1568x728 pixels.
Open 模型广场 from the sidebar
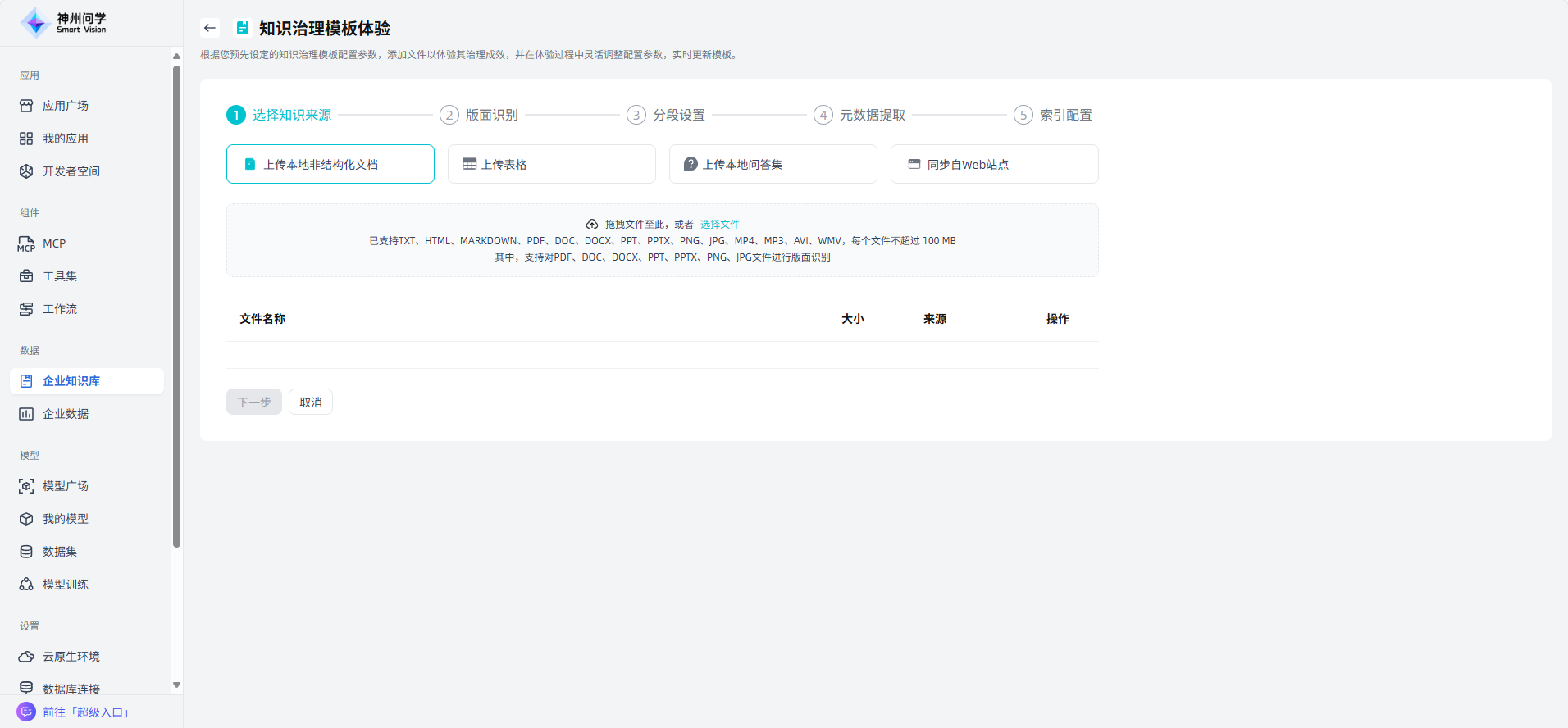tap(65, 486)
